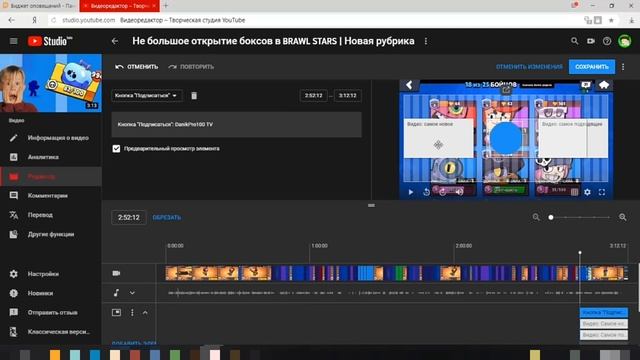Click Discard changes link
Viewport: 640px width, 360px height.
pos(529,67)
